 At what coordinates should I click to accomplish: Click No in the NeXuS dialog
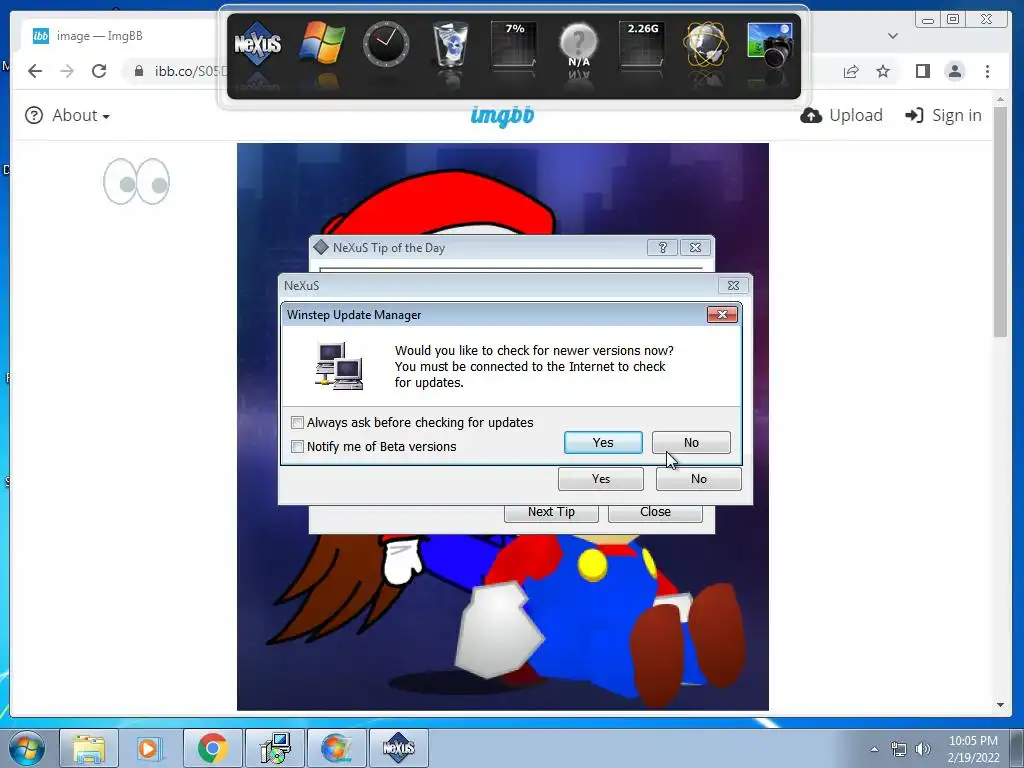pos(698,479)
